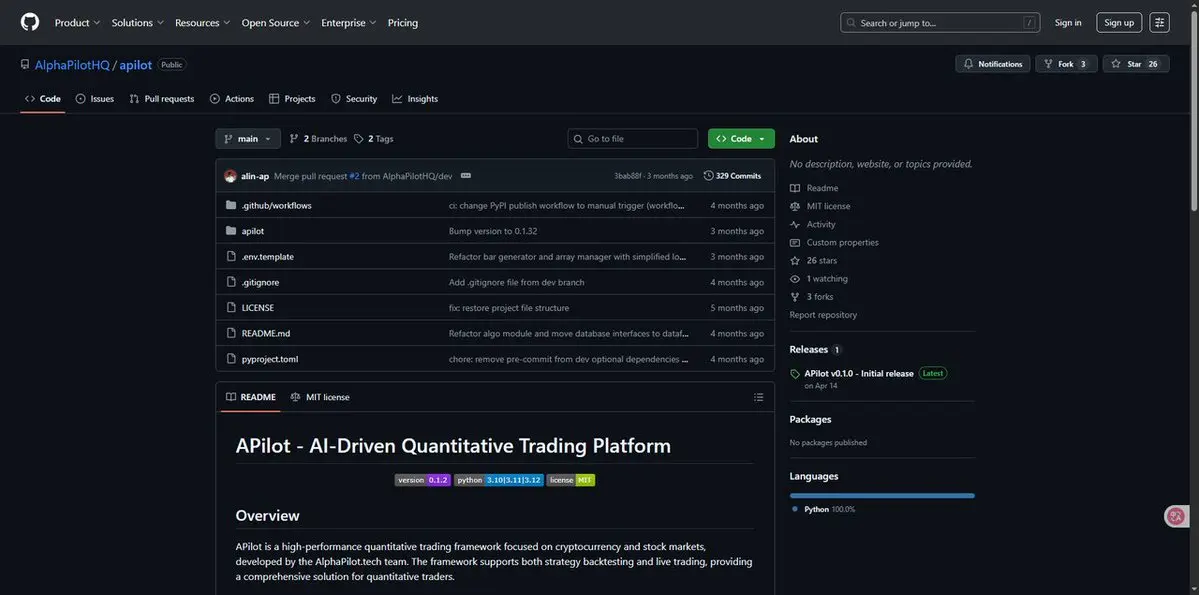This screenshot has height=595, width=1199.
Task: Select the MIT license tab in README
Action: pos(320,397)
